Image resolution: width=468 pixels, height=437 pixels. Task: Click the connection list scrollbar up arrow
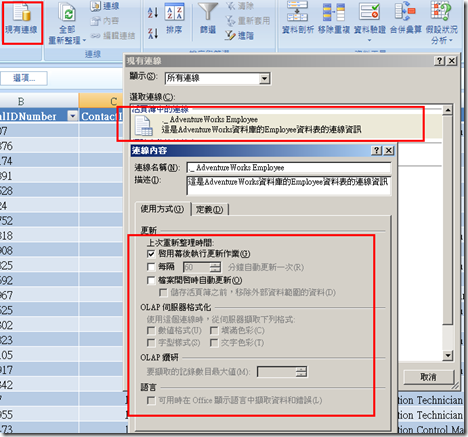click(447, 109)
